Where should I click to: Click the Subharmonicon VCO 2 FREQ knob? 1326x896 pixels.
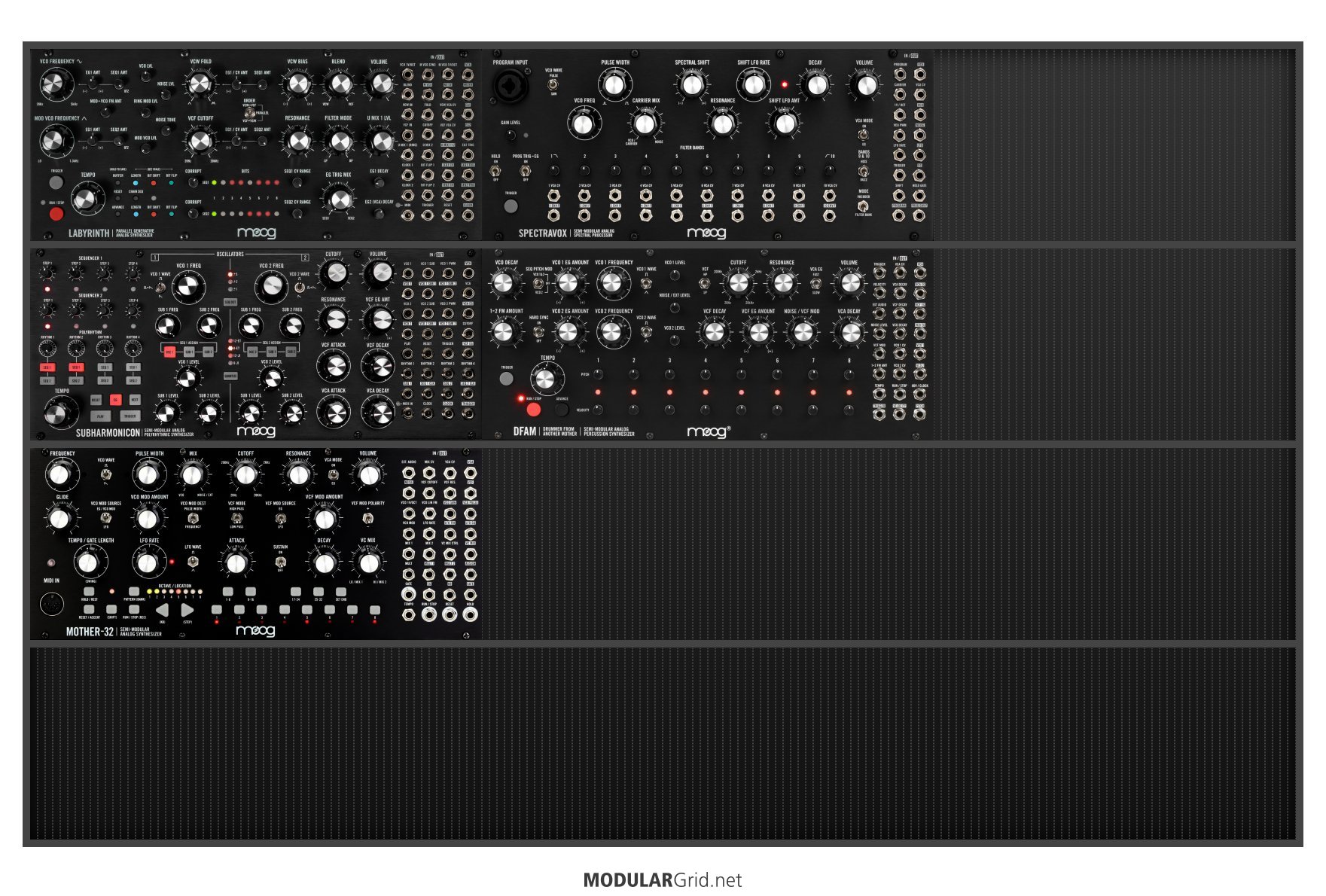click(x=271, y=287)
